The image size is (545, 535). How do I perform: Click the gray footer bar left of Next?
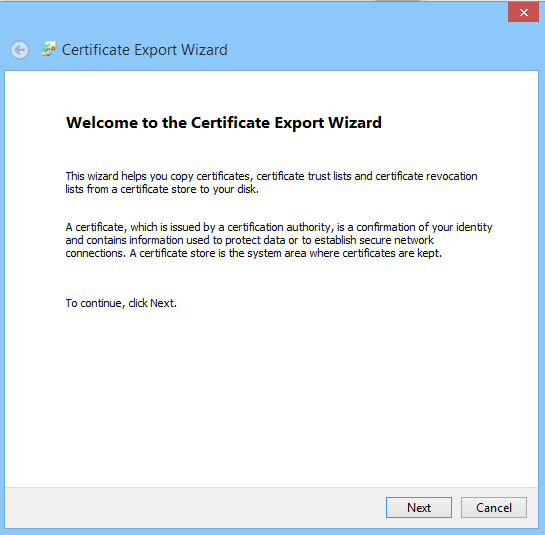pos(195,508)
